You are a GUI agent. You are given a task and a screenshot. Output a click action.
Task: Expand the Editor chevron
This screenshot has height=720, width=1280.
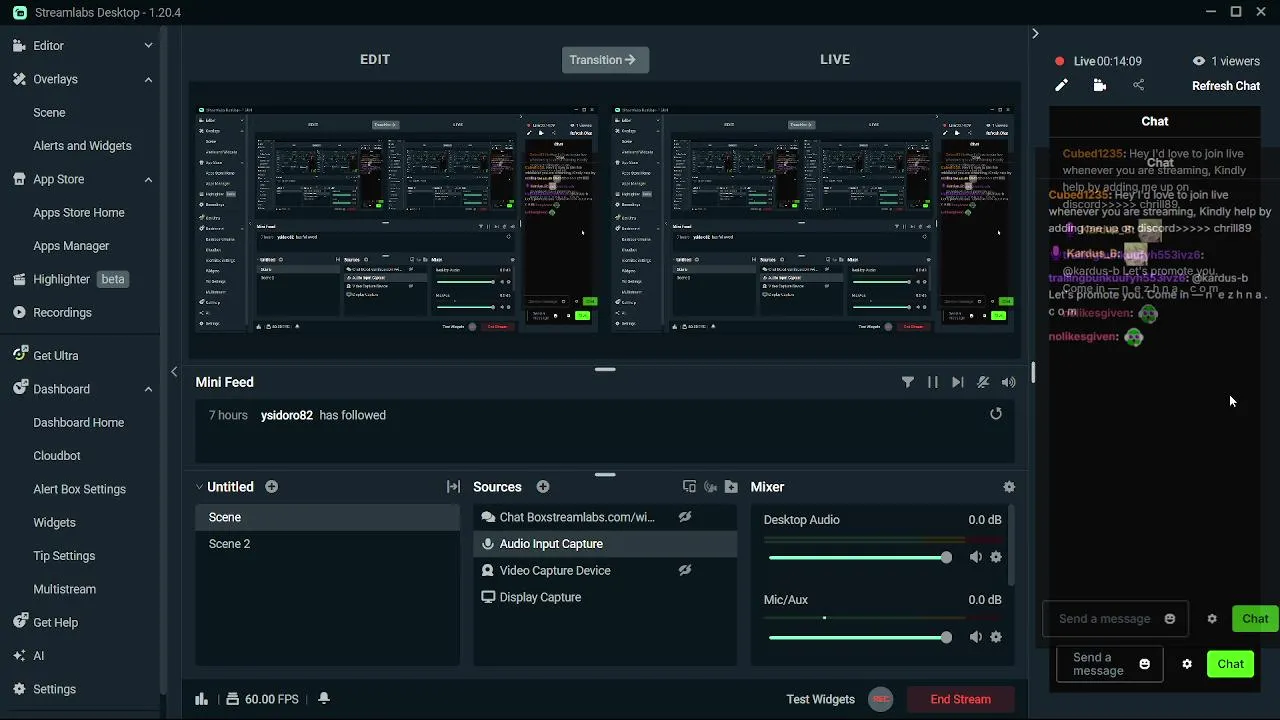148,46
